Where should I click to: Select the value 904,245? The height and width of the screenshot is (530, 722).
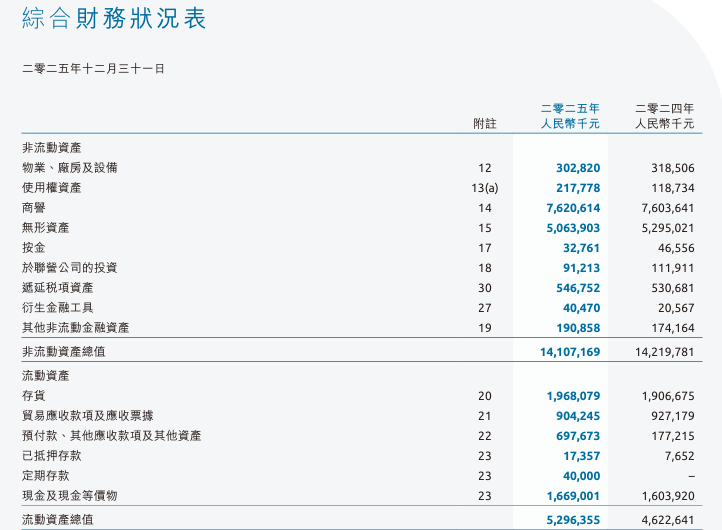(x=578, y=416)
